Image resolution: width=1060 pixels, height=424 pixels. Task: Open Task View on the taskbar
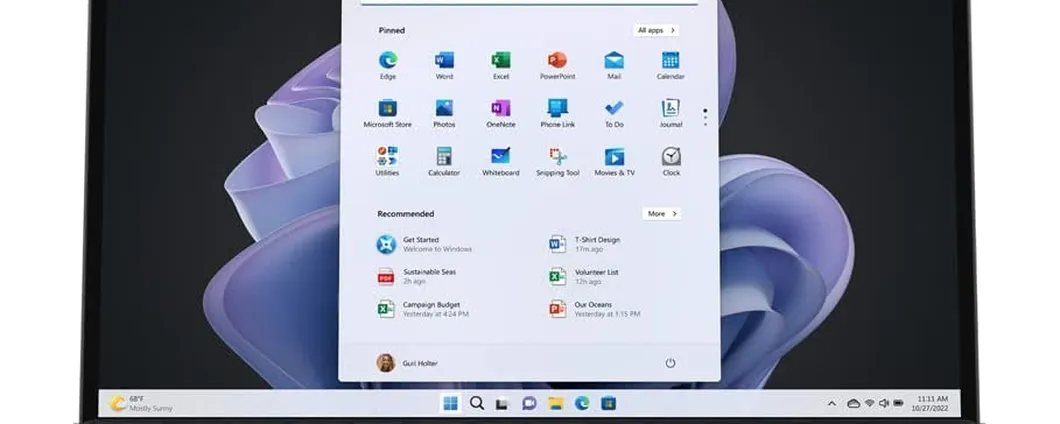502,404
